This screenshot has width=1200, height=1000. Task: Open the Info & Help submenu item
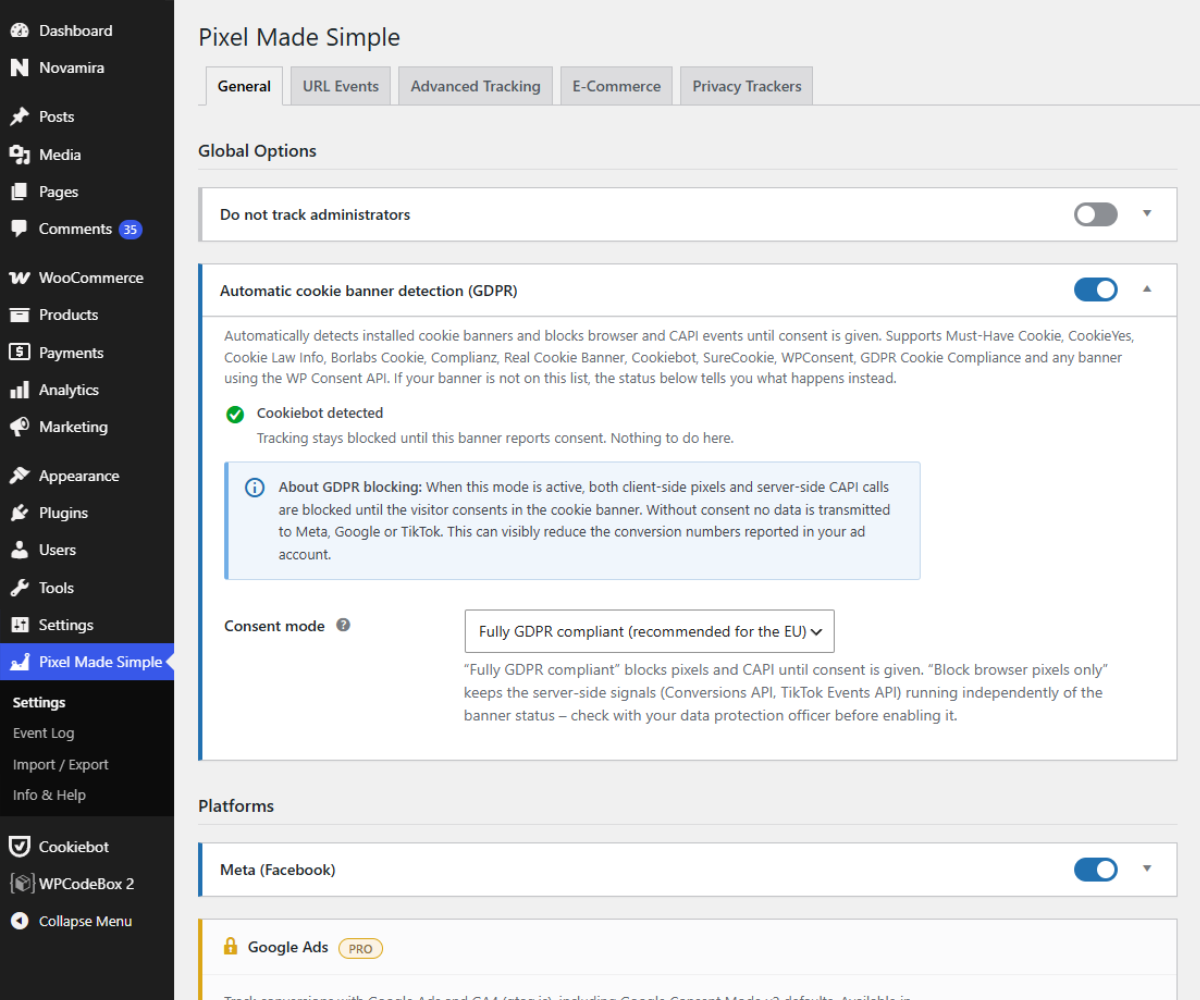coord(49,795)
